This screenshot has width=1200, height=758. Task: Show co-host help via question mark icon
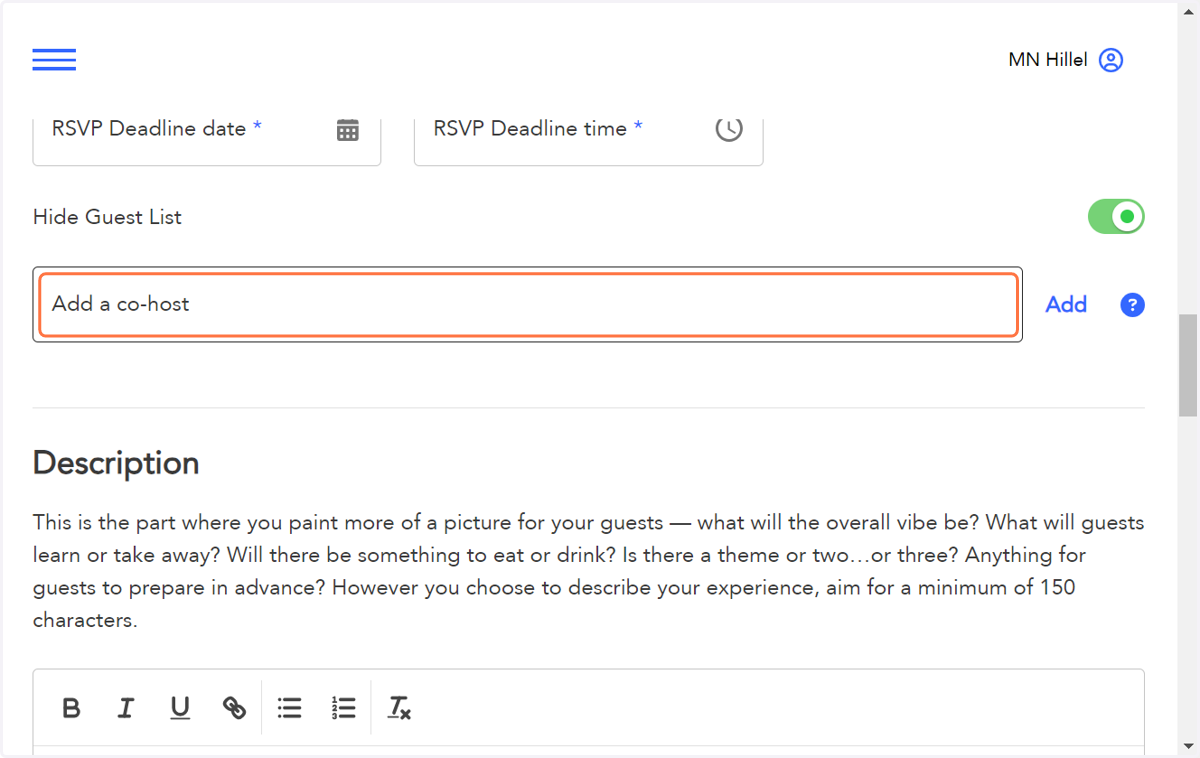1132,305
